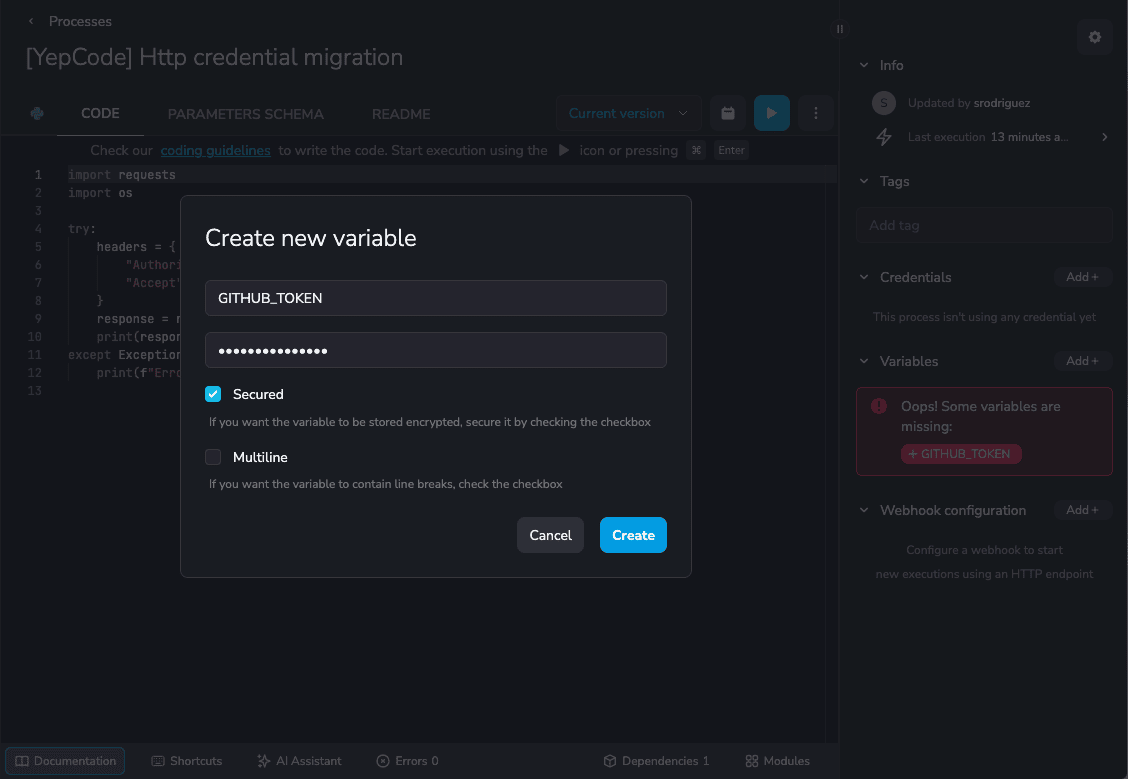Click the masked variable value field
1128x779 pixels.
point(436,350)
